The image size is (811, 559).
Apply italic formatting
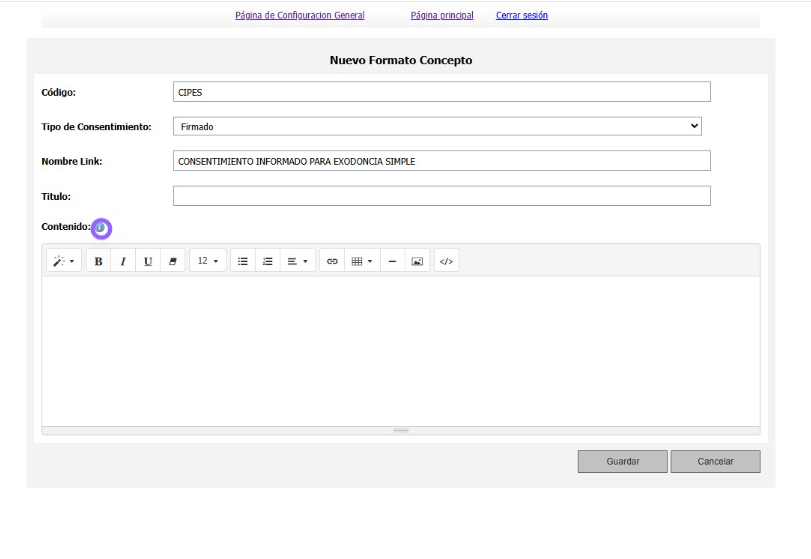point(123,261)
